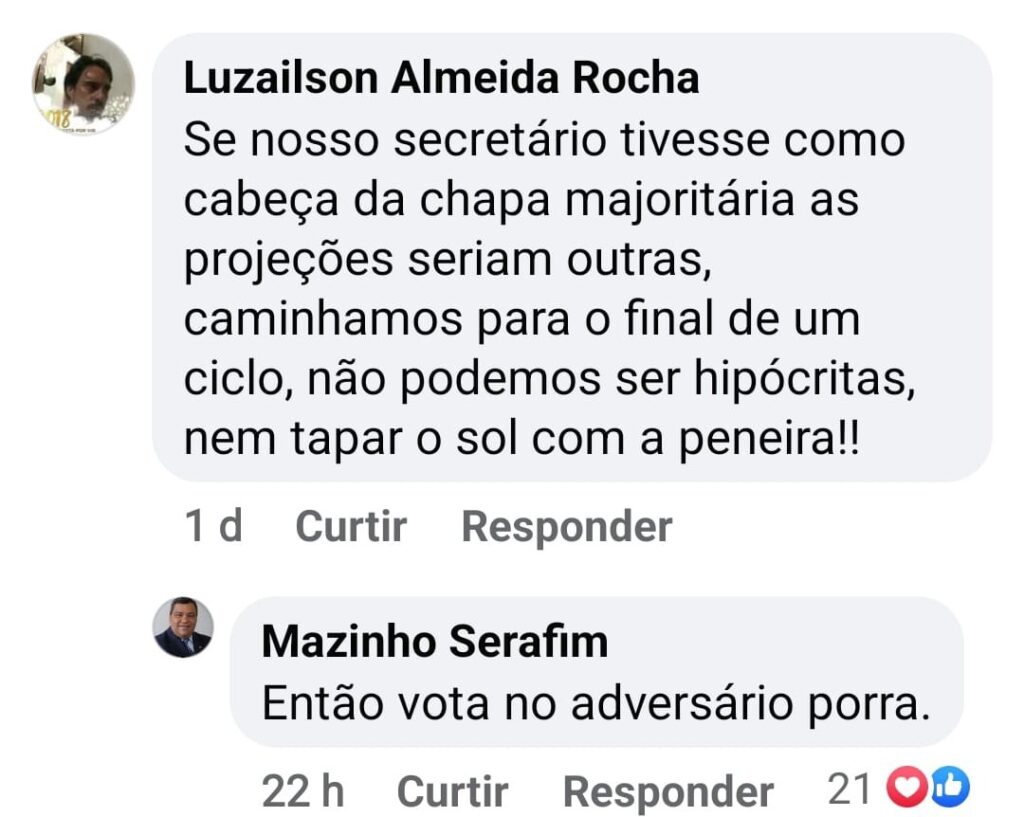The height and width of the screenshot is (817, 1024).
Task: Click the line "Se nosso secretário tivesse como"
Action: [544, 140]
